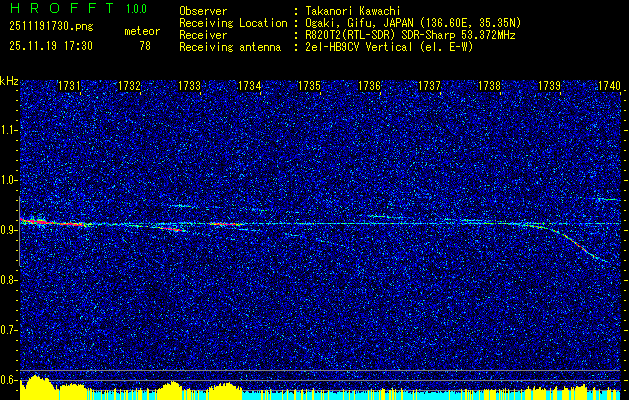Click the version number 1.0.0

[x=136, y=8]
